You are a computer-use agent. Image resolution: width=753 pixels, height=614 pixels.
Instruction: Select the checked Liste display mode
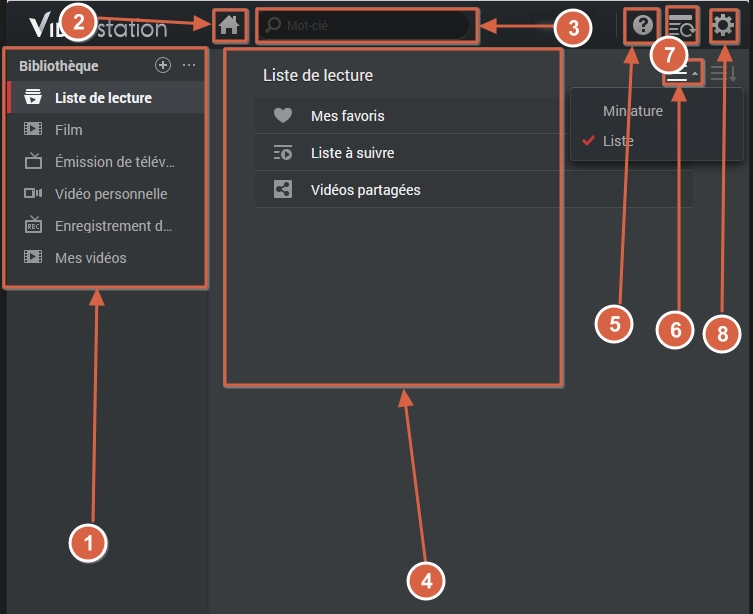[618, 141]
